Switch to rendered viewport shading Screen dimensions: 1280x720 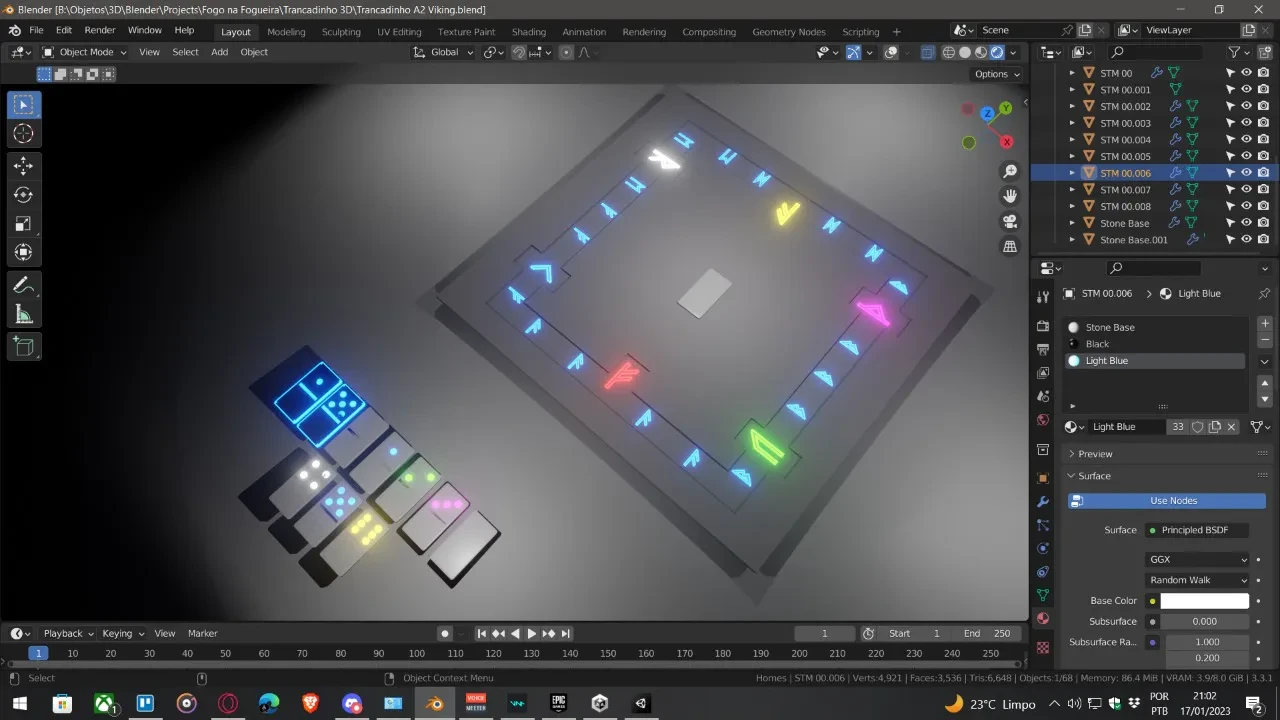click(997, 52)
